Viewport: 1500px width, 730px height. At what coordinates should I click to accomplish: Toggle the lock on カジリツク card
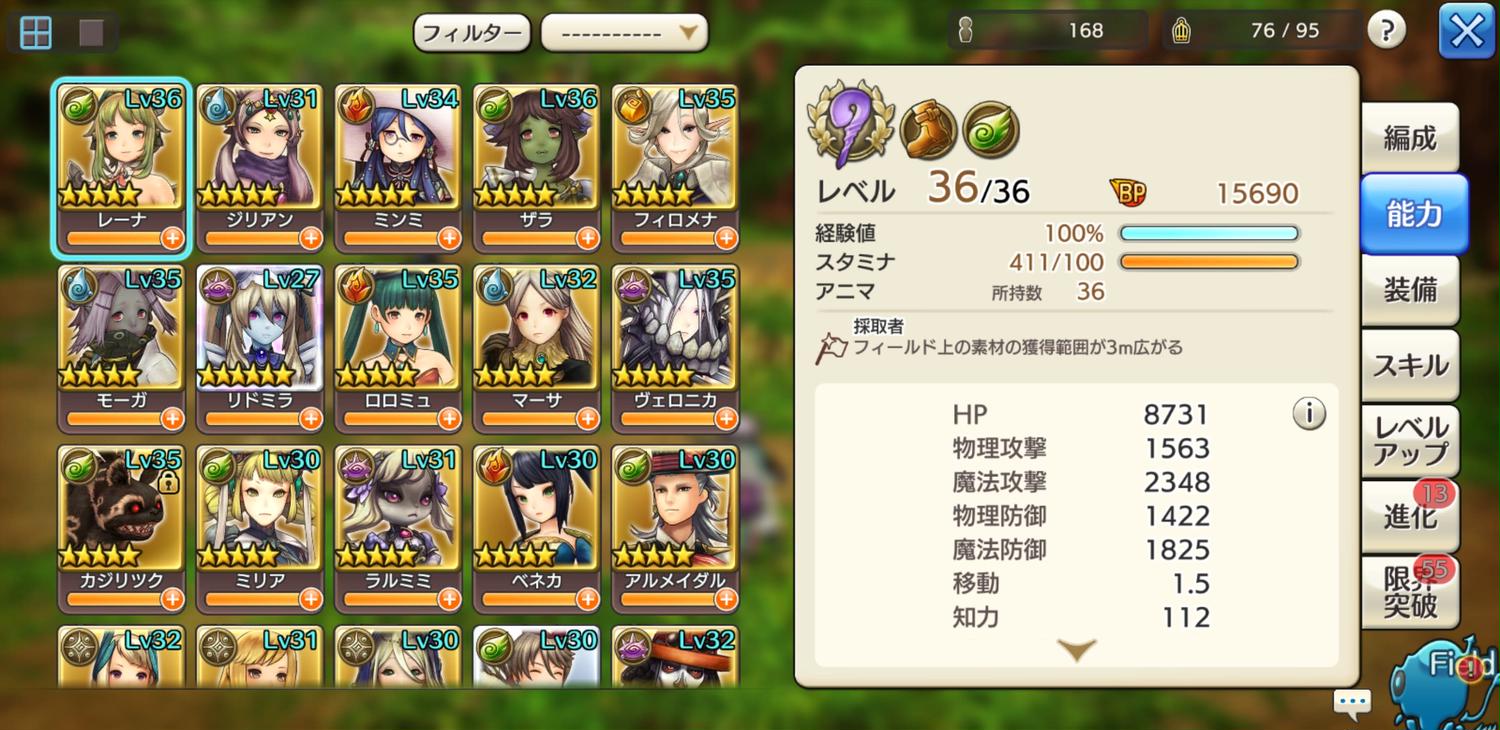[x=168, y=483]
